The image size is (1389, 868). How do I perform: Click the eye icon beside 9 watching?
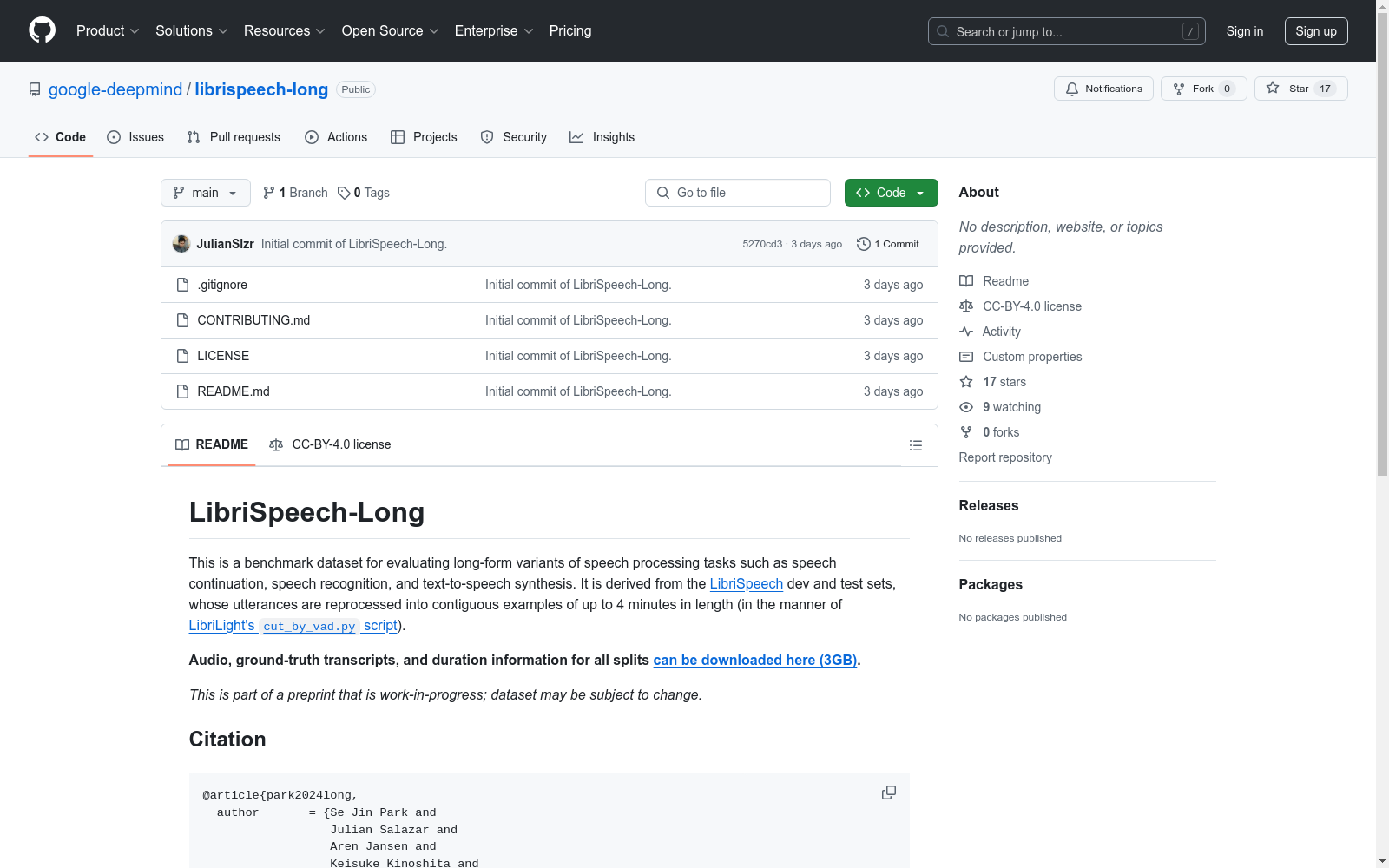pyautogui.click(x=966, y=407)
